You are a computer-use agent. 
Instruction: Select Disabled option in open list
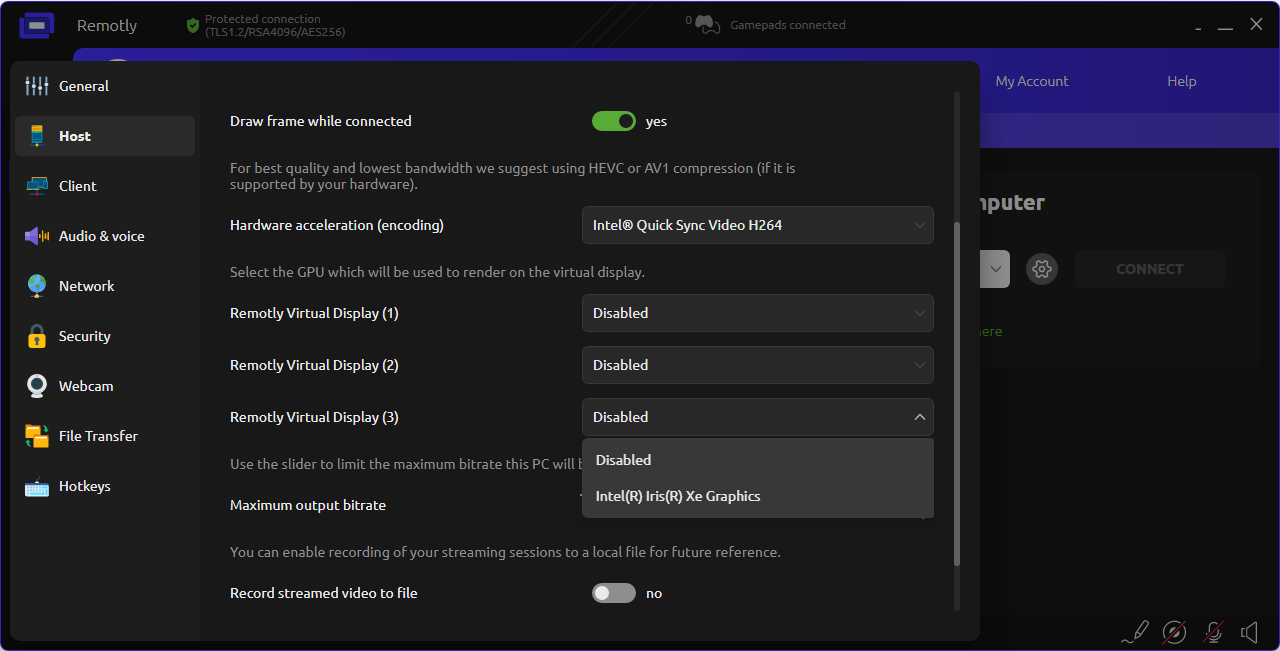624,460
